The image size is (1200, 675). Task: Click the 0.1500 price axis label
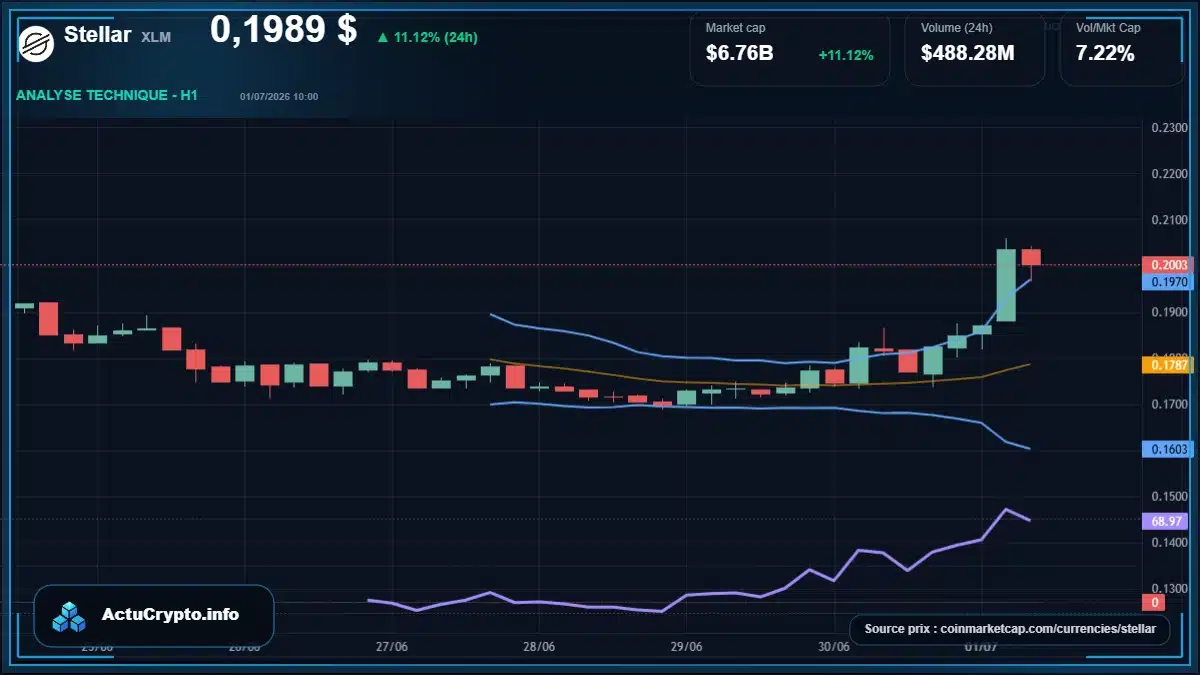pyautogui.click(x=1169, y=496)
